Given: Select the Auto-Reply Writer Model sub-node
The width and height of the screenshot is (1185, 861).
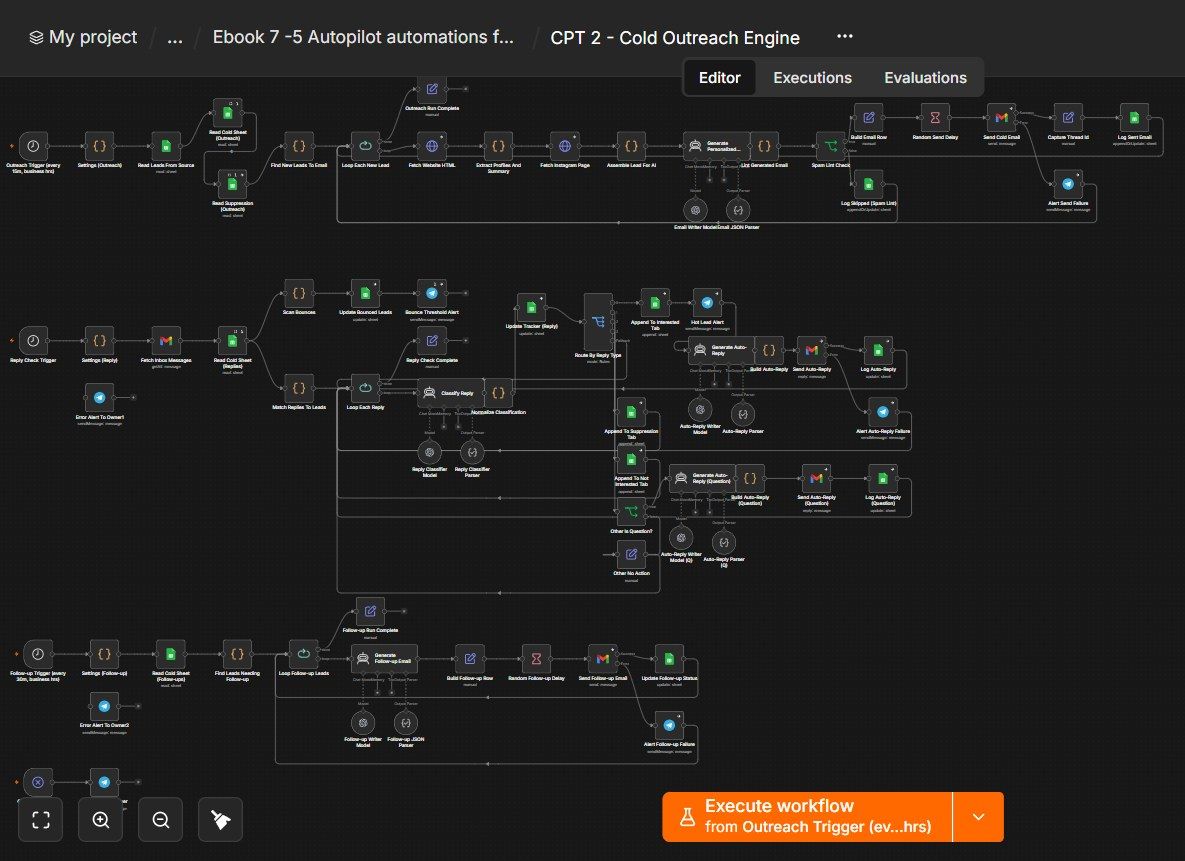Looking at the screenshot, I should [x=701, y=410].
